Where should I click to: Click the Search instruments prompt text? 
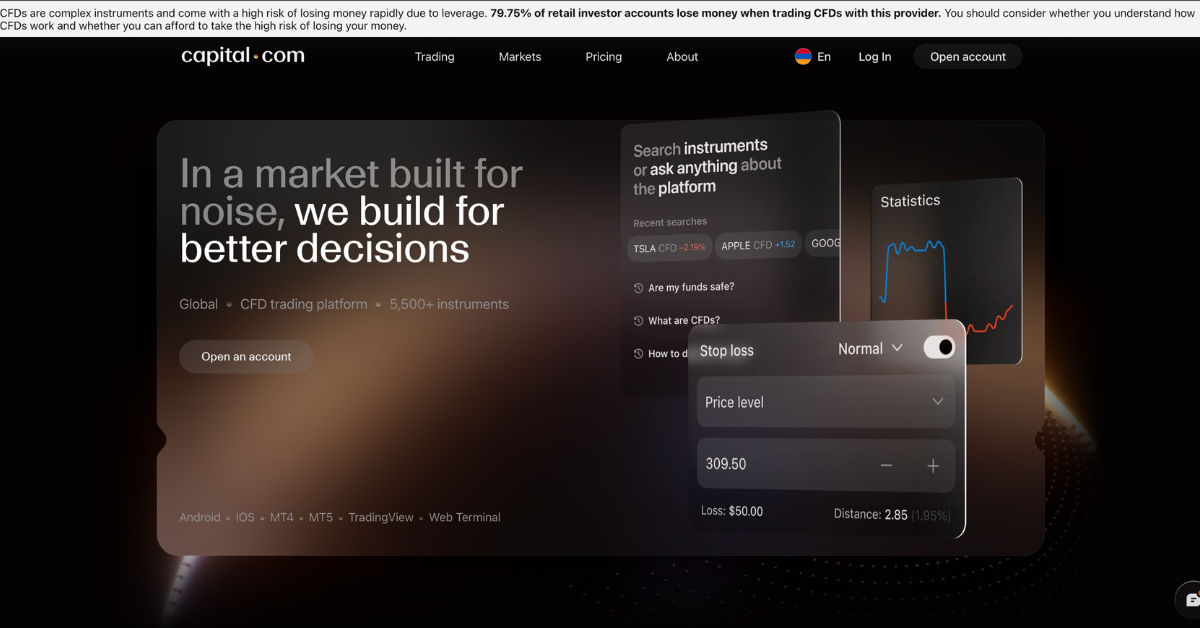707,168
